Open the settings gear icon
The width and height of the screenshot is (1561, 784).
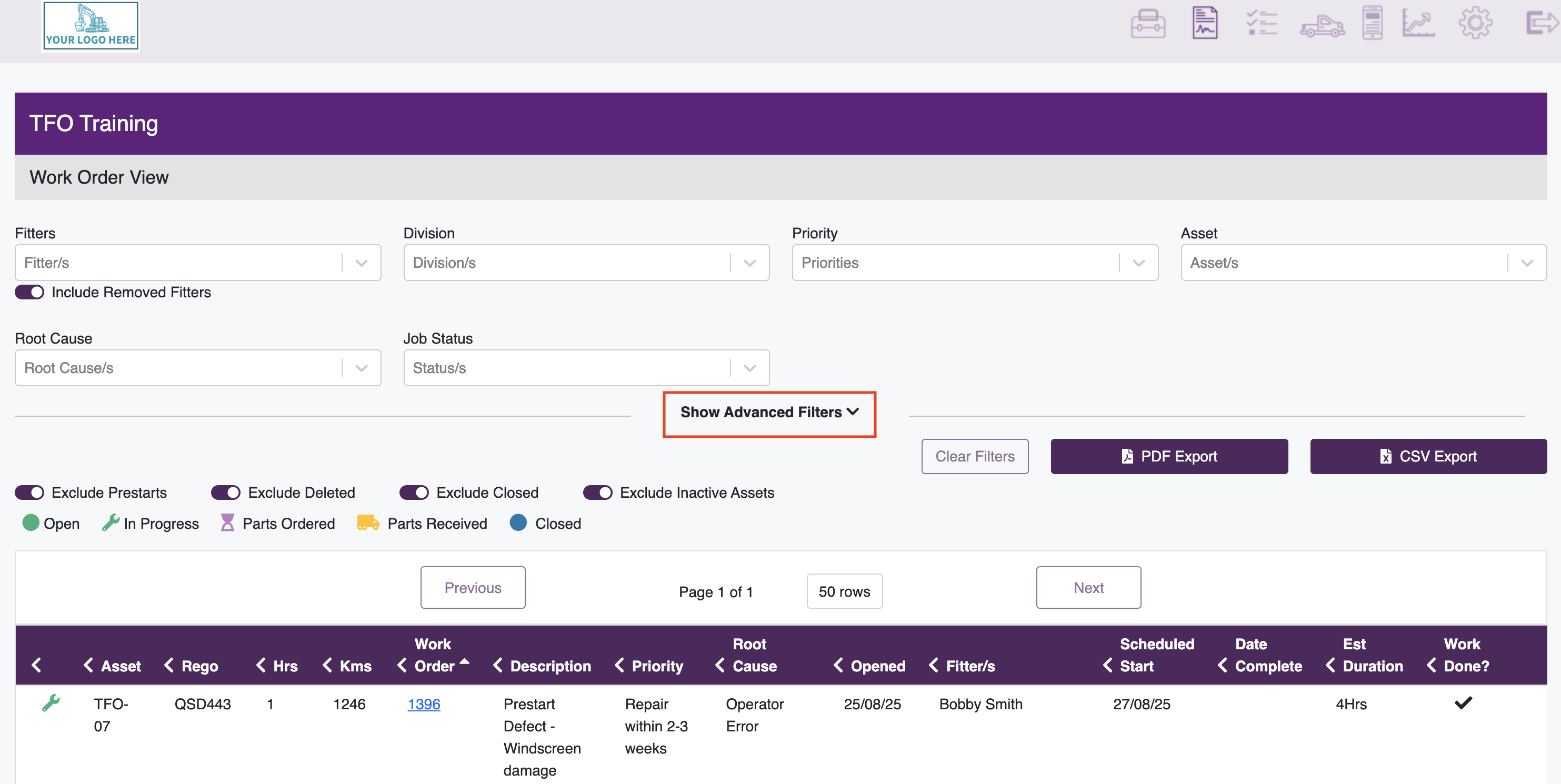coord(1475,23)
